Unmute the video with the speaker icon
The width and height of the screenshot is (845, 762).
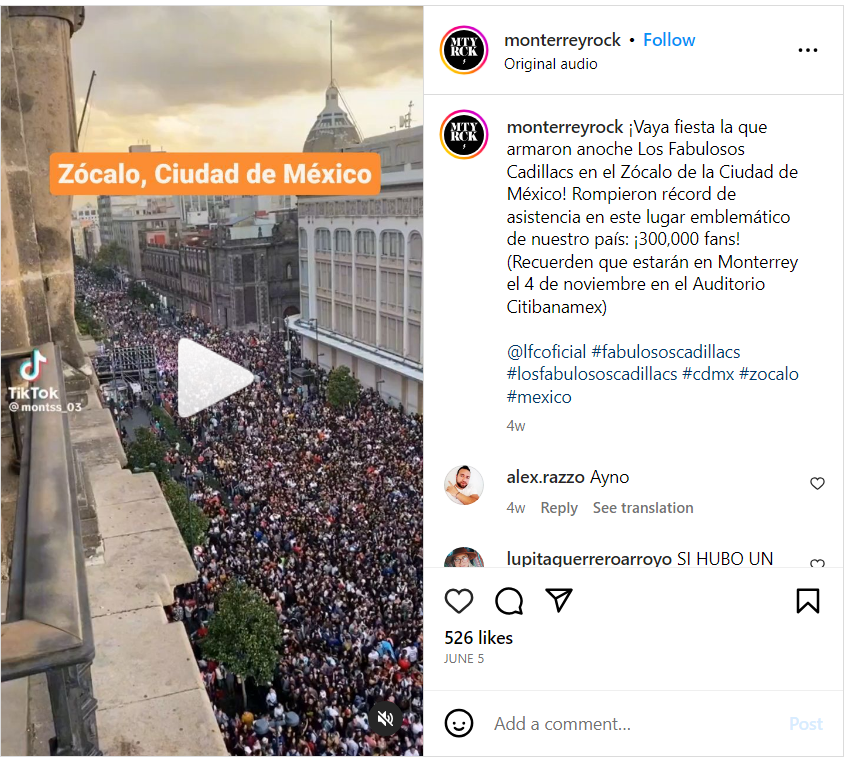(x=385, y=718)
